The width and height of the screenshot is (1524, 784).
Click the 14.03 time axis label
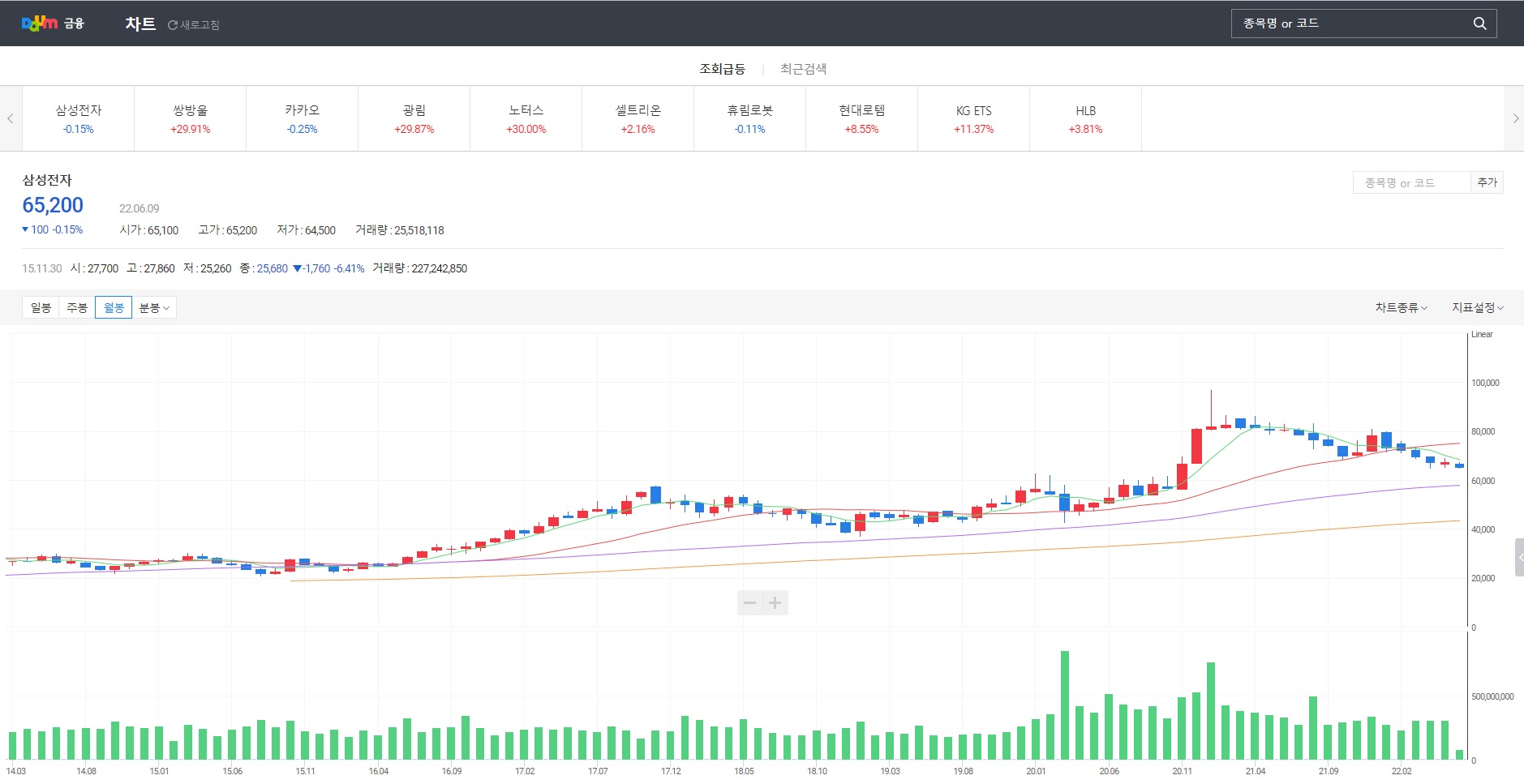pyautogui.click(x=16, y=771)
